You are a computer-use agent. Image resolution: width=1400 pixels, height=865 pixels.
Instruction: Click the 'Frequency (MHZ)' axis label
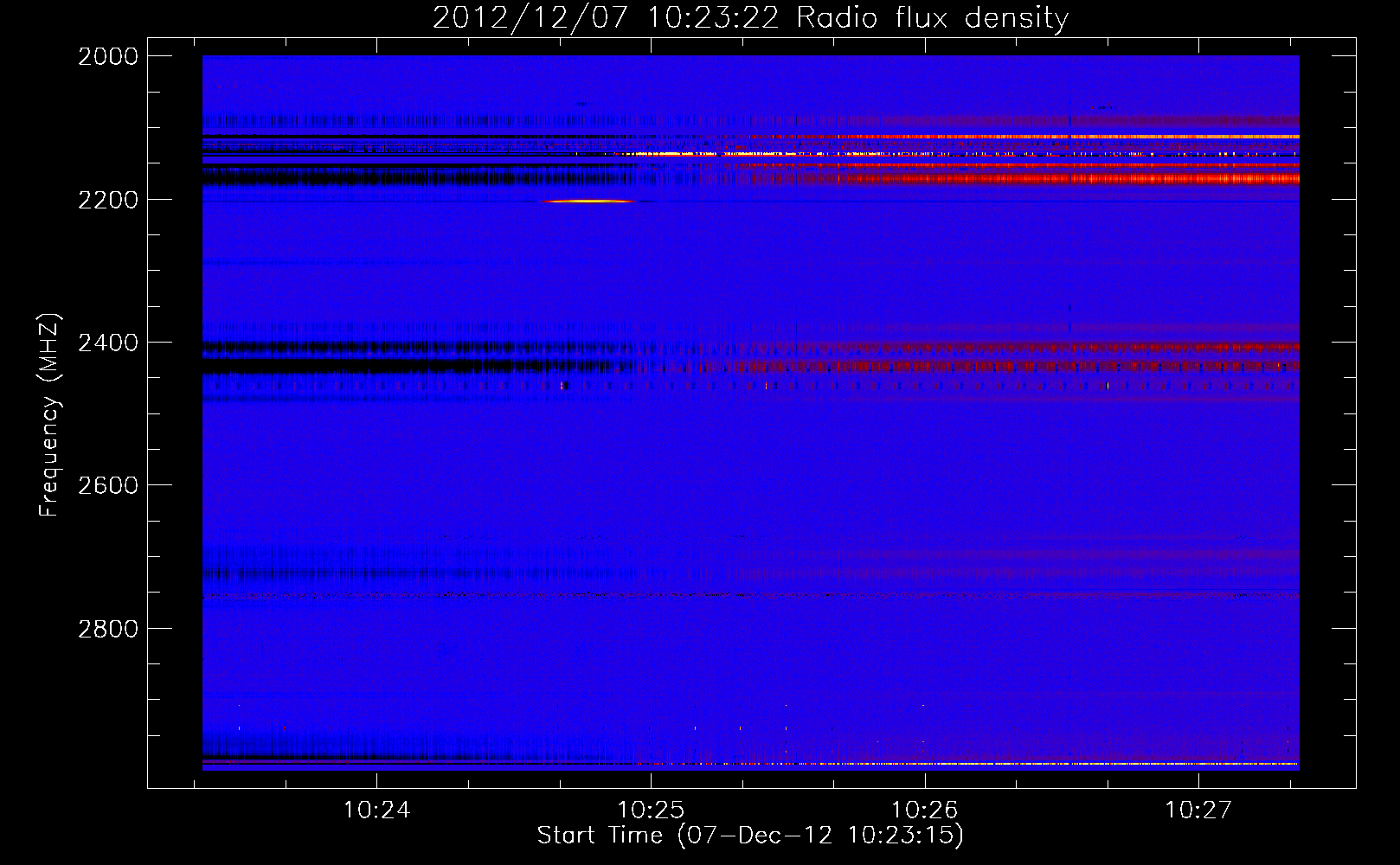[x=49, y=415]
